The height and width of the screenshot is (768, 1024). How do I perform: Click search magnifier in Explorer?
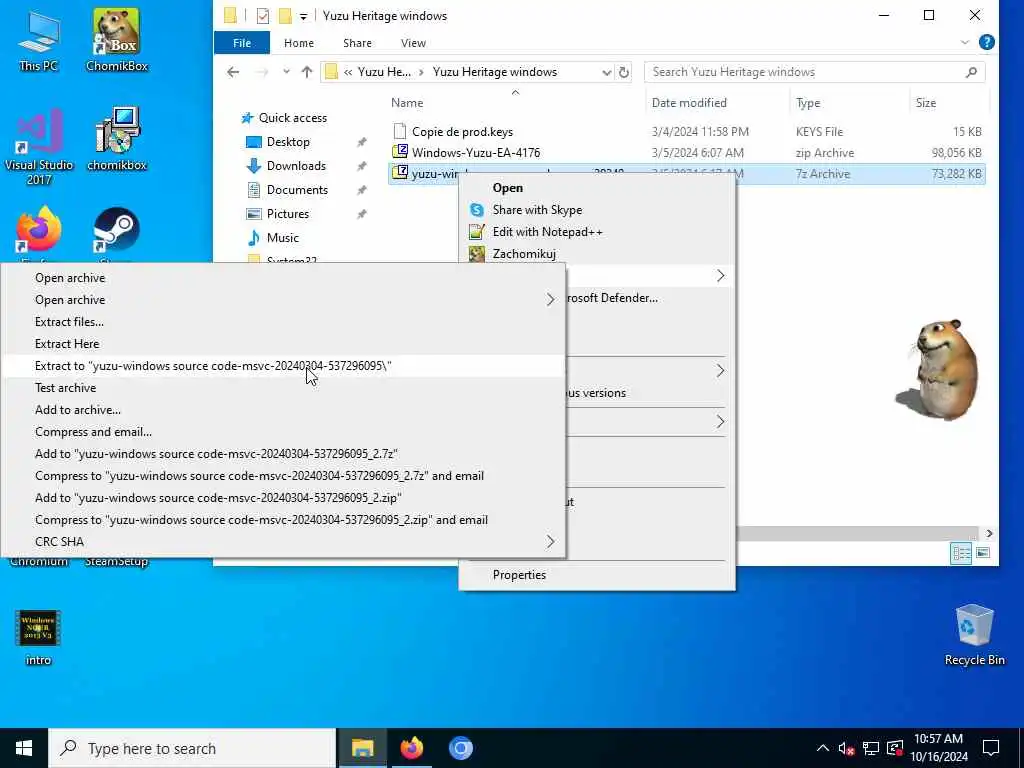pyautogui.click(x=972, y=72)
